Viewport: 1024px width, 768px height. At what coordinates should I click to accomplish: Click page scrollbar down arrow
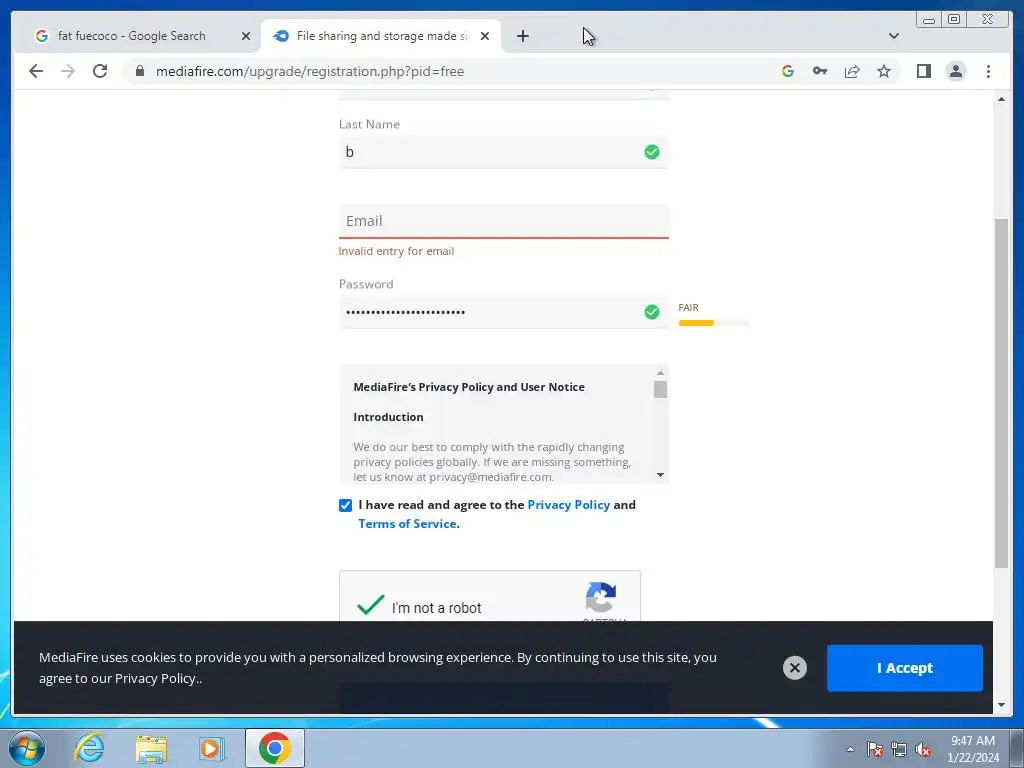point(1001,705)
